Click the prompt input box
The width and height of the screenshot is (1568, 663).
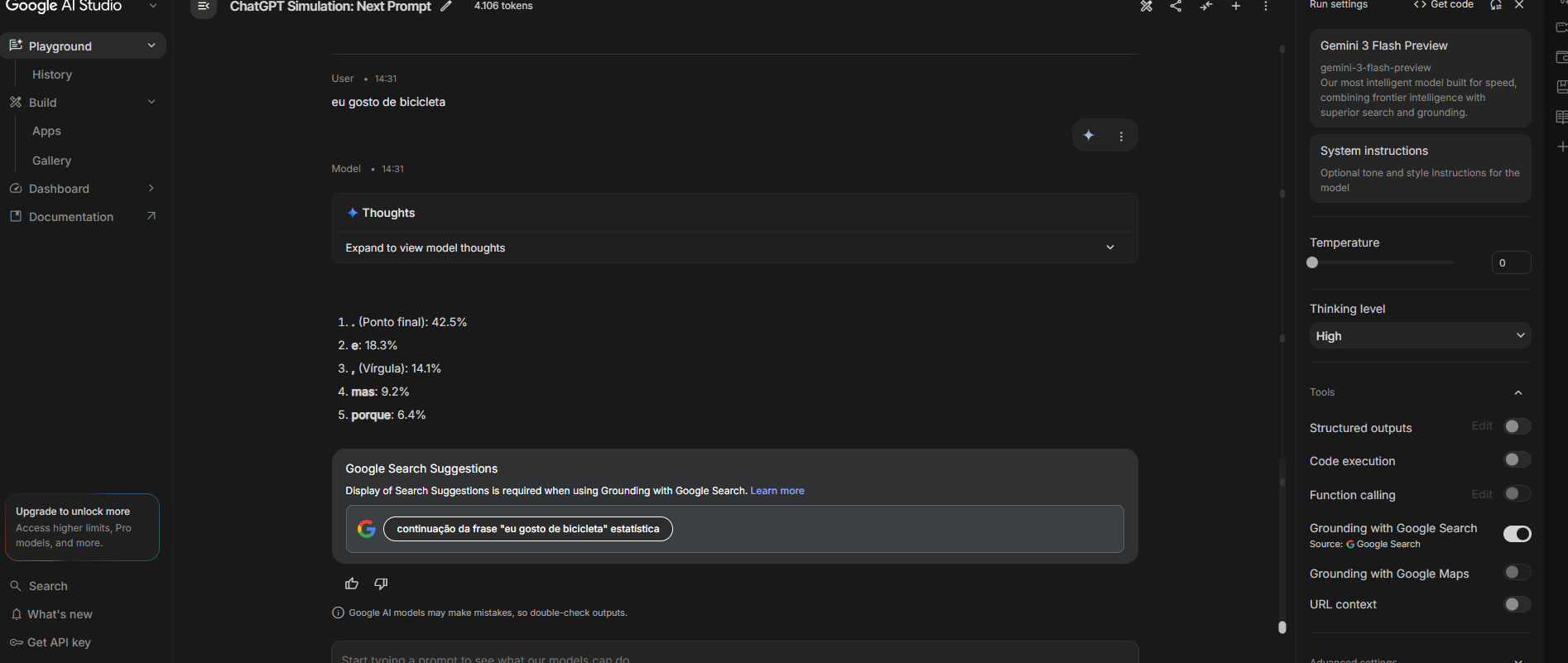(734, 654)
